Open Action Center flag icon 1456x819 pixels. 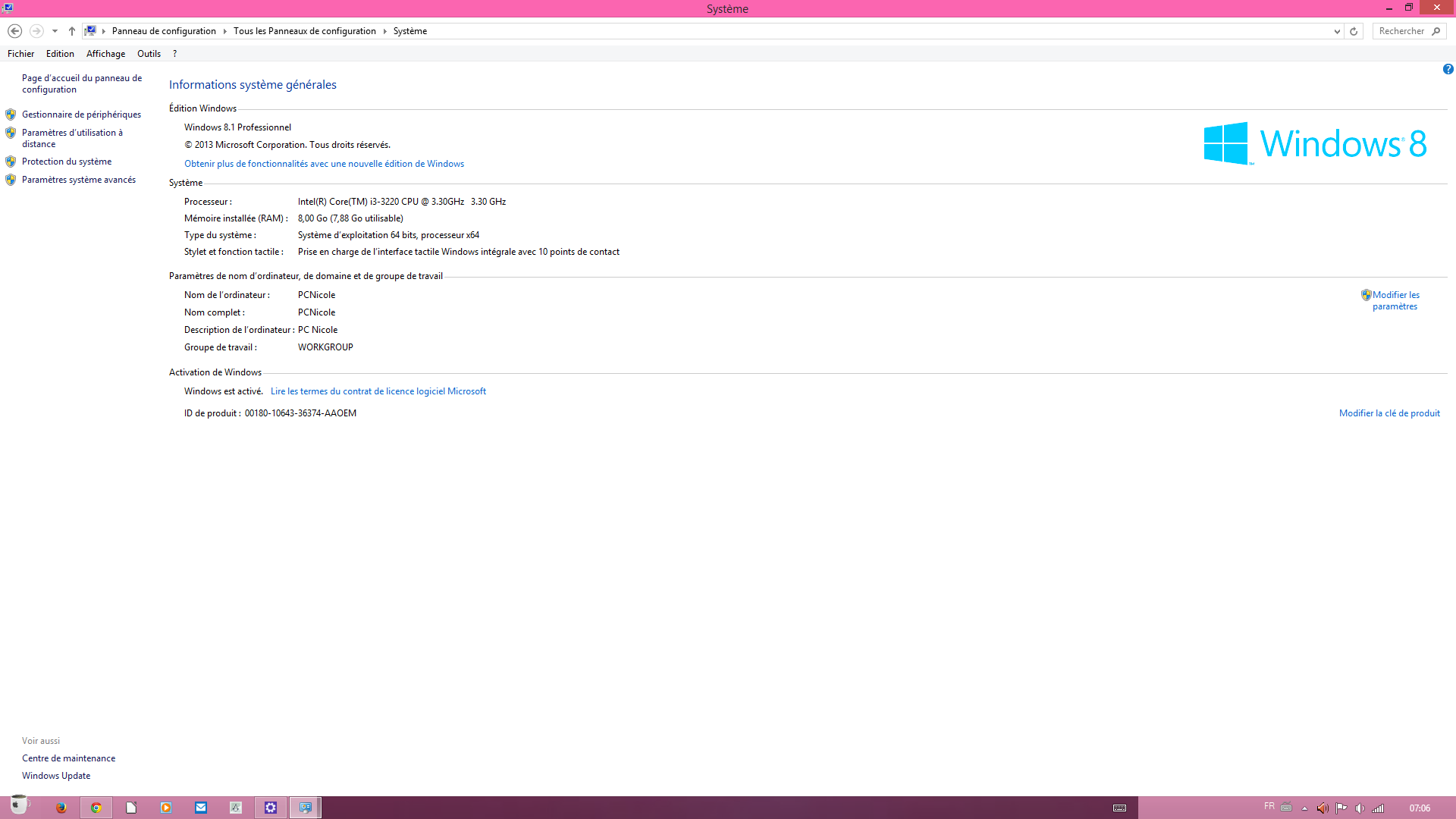click(1341, 808)
